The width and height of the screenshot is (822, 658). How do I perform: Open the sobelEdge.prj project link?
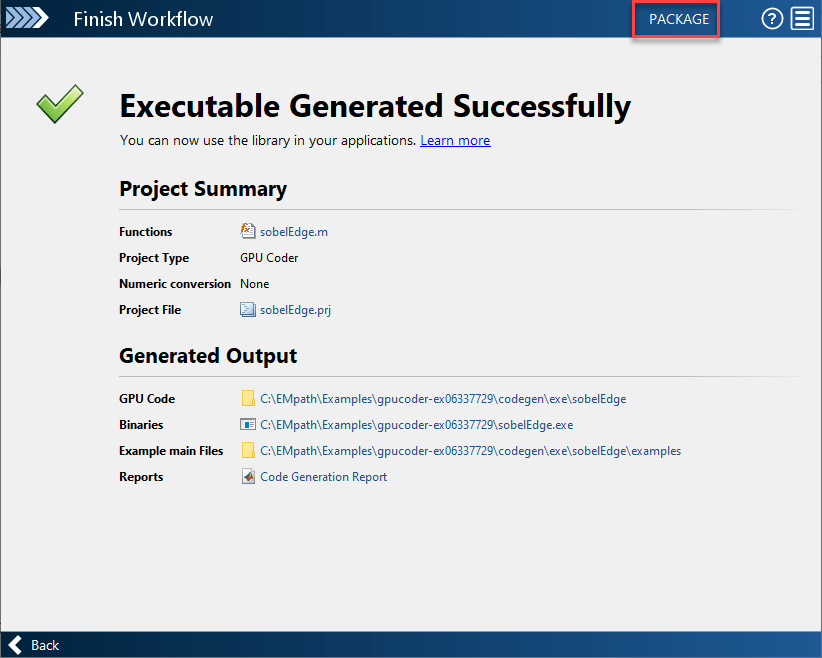click(x=295, y=310)
